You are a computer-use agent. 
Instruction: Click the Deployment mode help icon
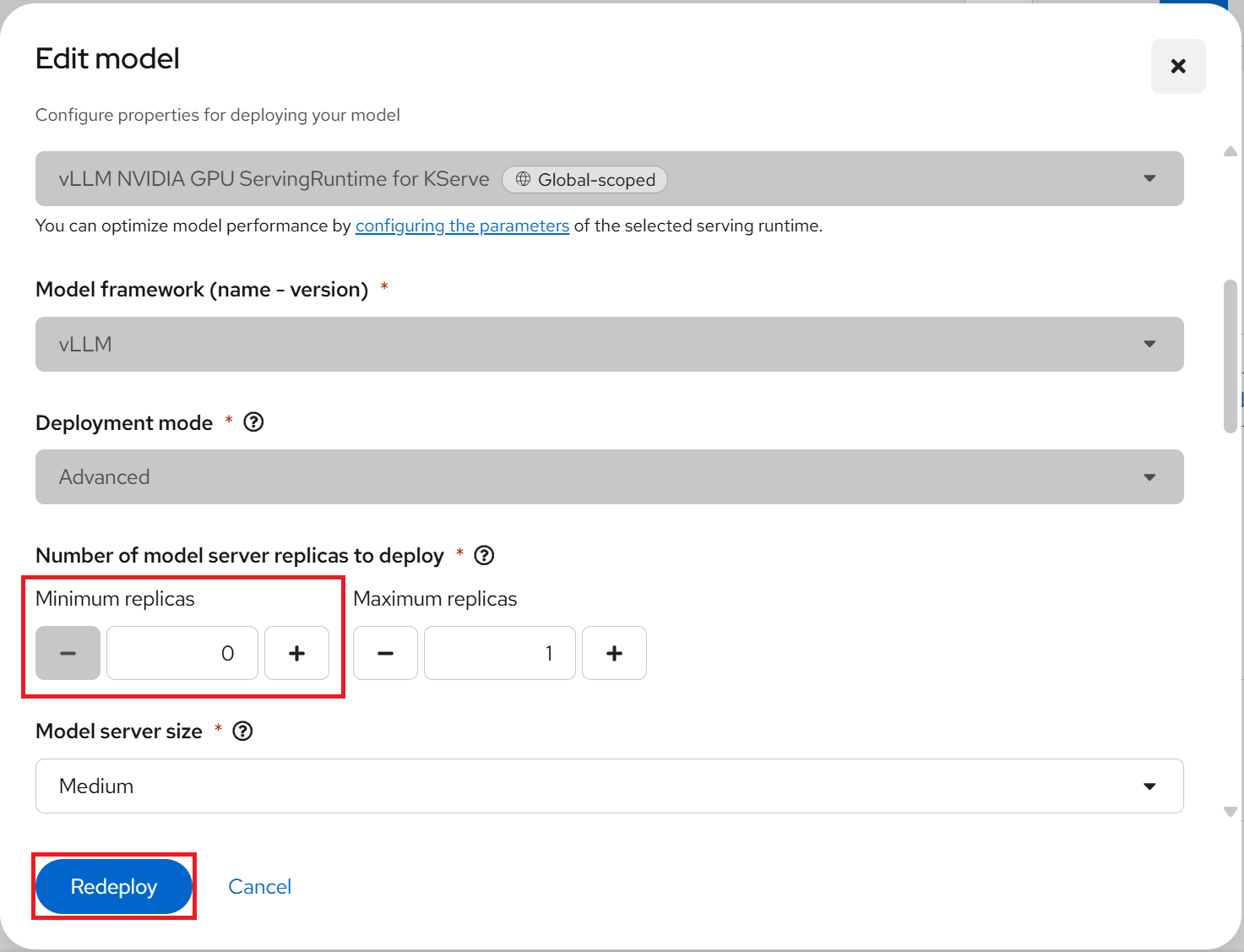(253, 422)
